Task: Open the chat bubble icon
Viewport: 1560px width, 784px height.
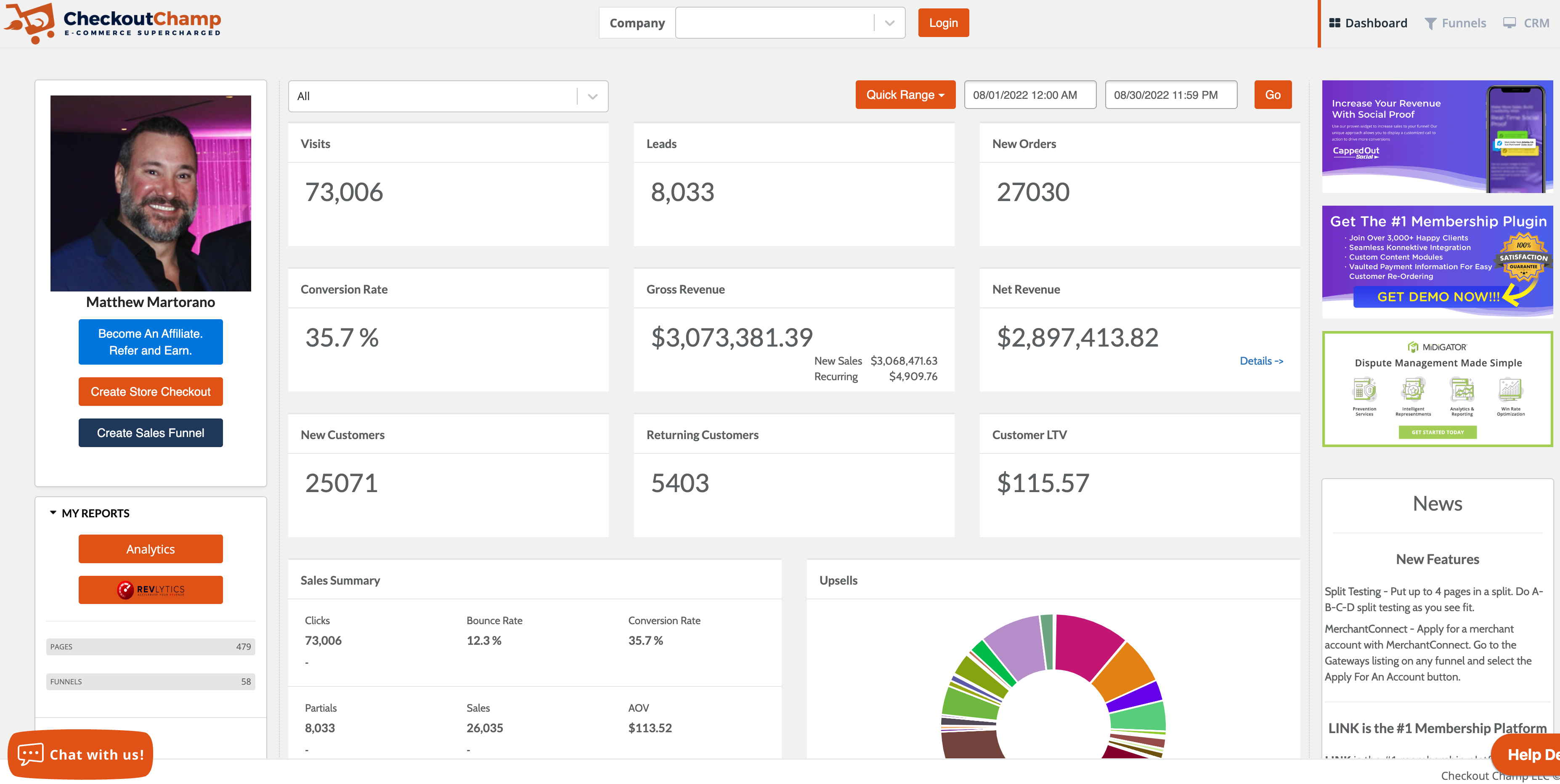Action: click(x=30, y=754)
